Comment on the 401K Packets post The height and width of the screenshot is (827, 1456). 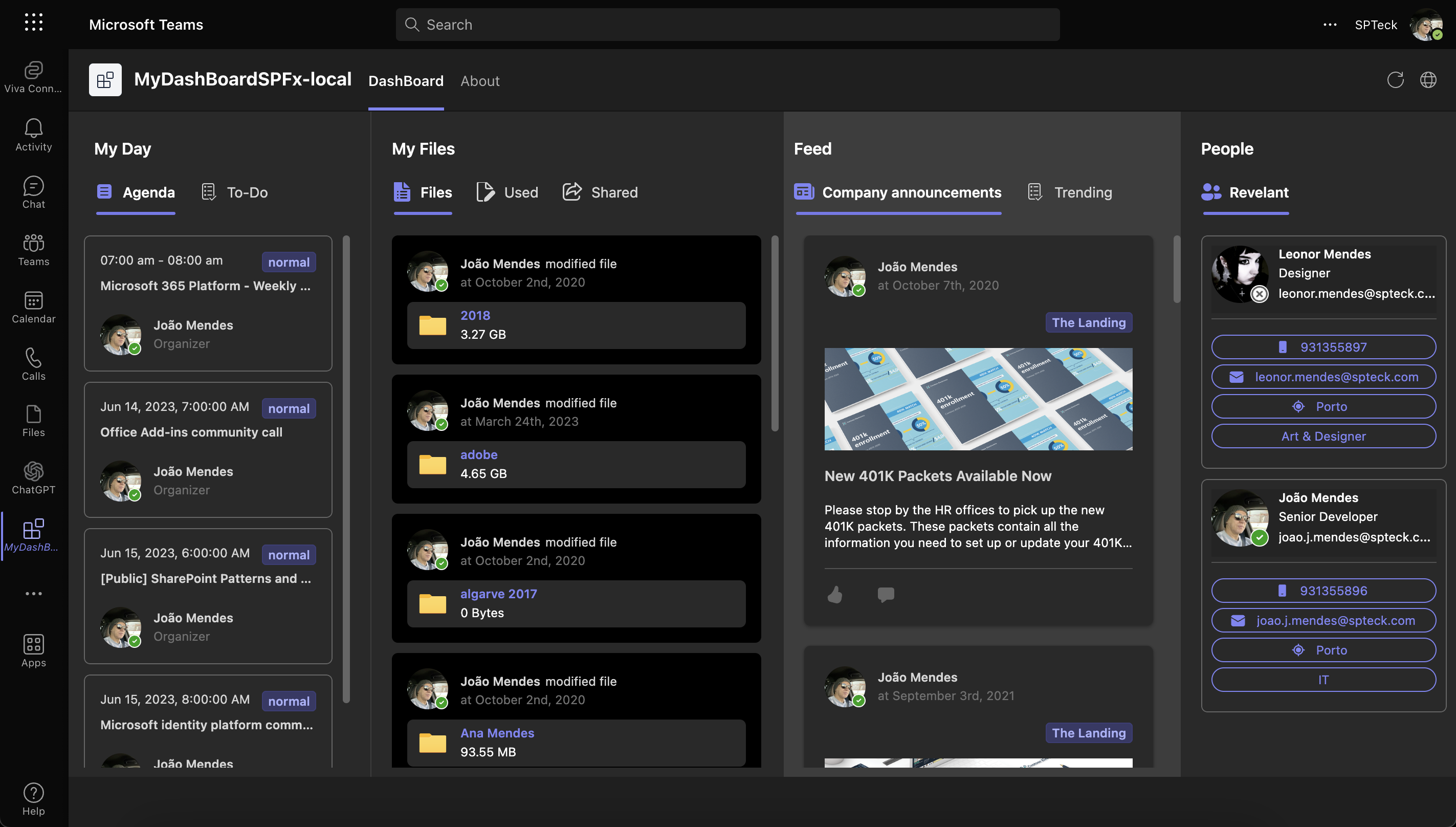[886, 595]
